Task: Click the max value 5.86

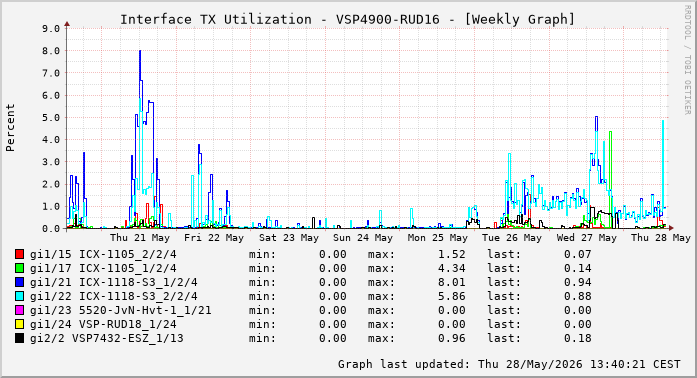Action: click(452, 296)
